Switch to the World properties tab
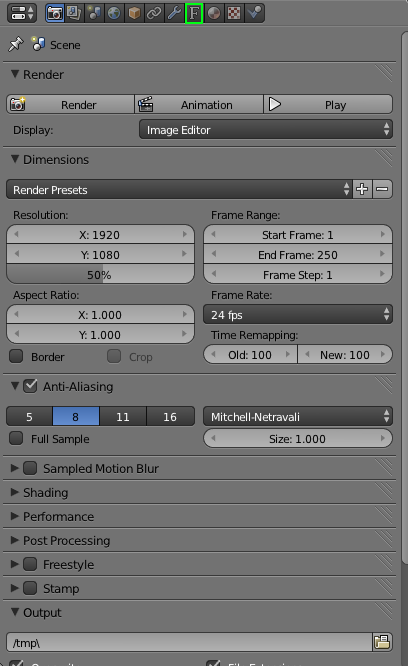The height and width of the screenshot is (666, 408). click(114, 13)
